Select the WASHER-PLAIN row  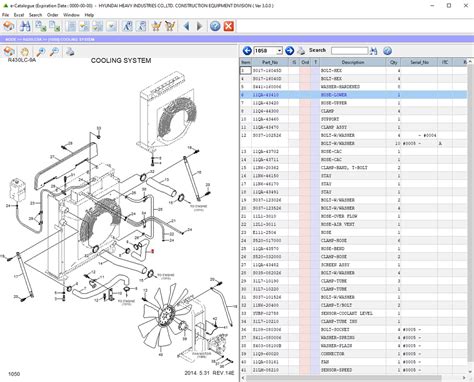[x=354, y=346]
